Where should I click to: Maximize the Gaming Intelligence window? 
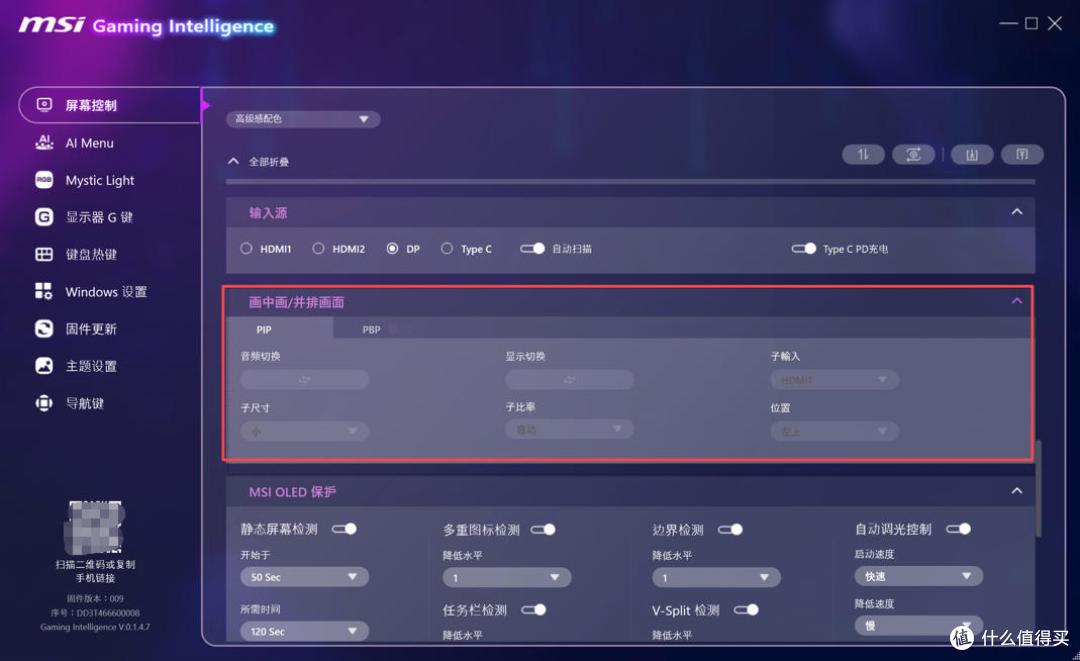(x=1031, y=23)
